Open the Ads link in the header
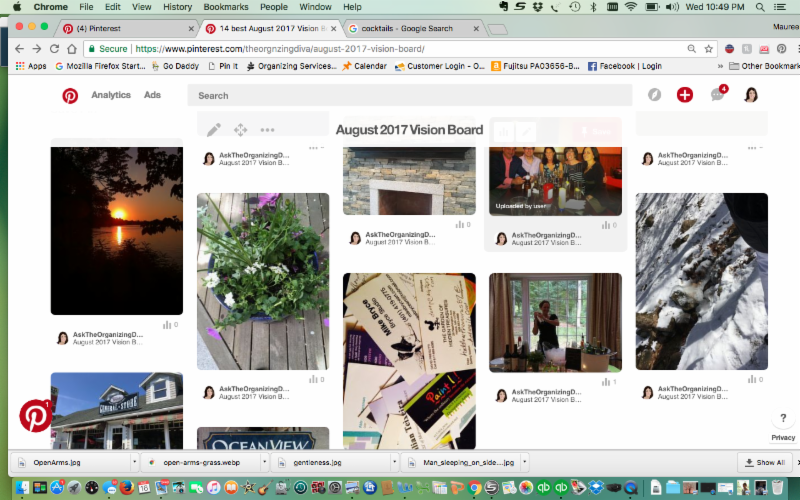Viewport: 800px width, 500px height. point(152,95)
